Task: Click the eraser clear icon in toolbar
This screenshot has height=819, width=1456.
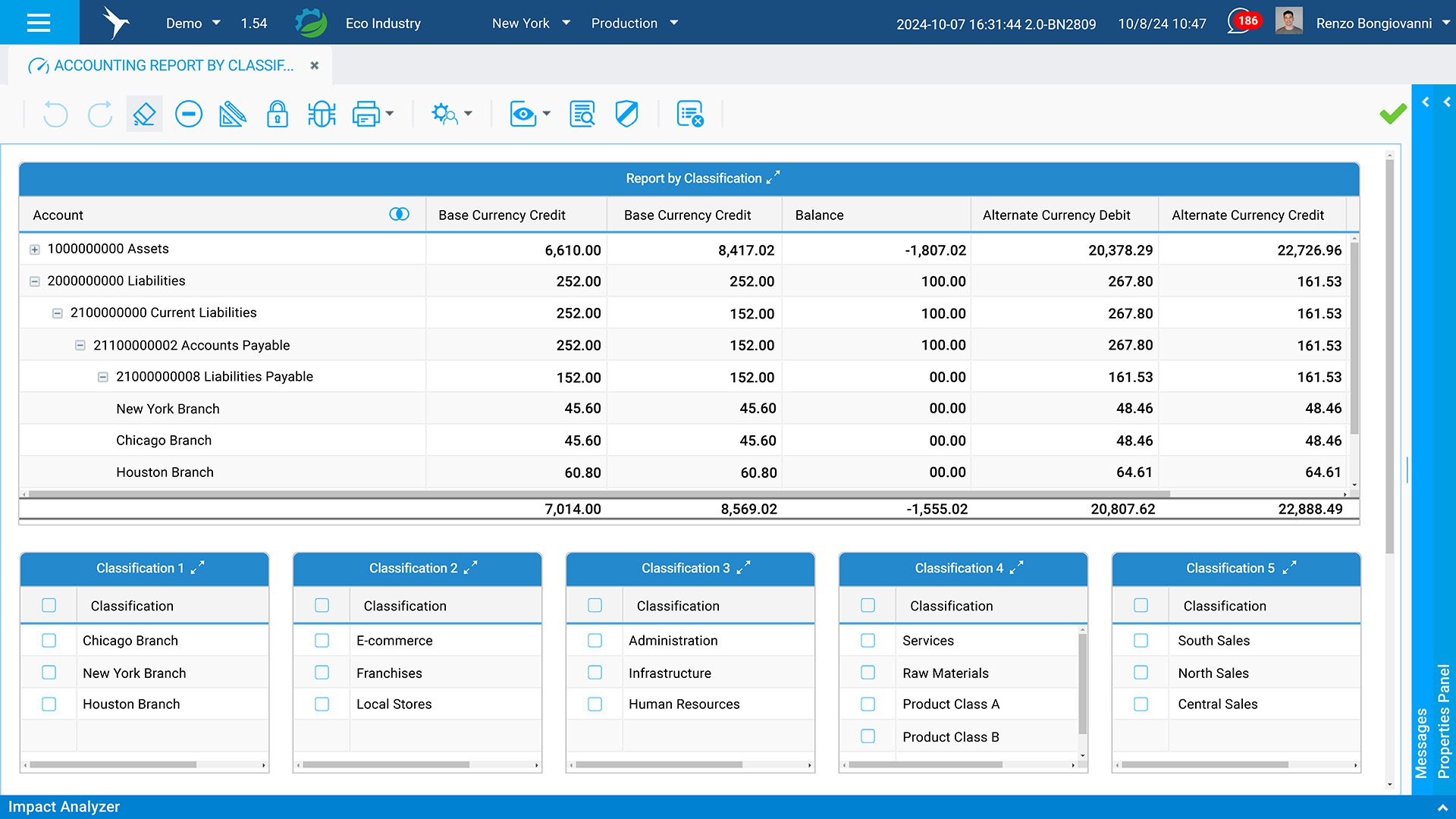Action: coord(144,115)
